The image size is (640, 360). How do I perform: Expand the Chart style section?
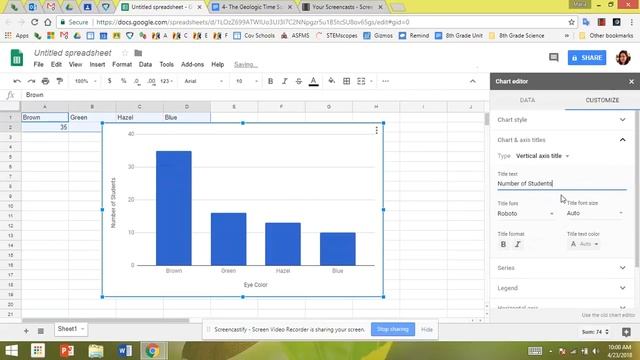point(562,120)
